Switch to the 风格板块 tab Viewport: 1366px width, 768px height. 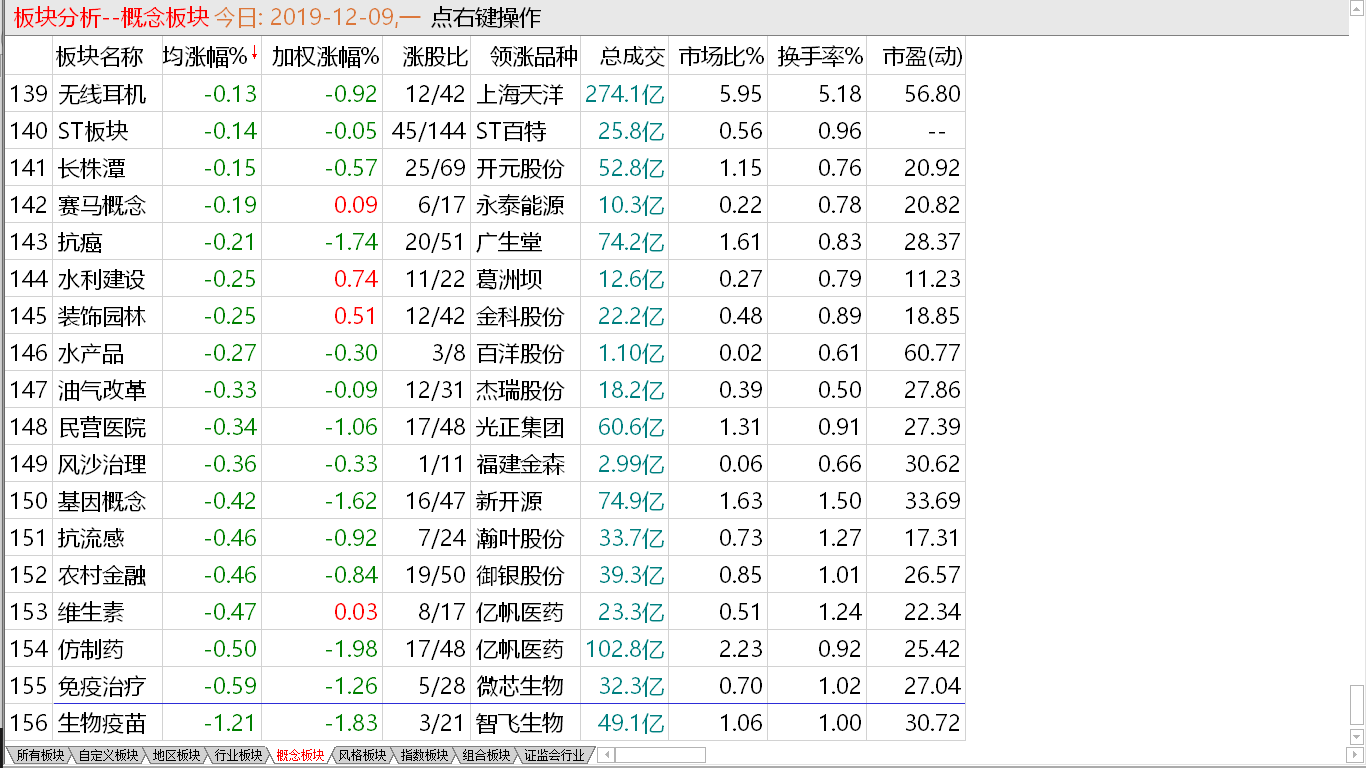click(362, 755)
